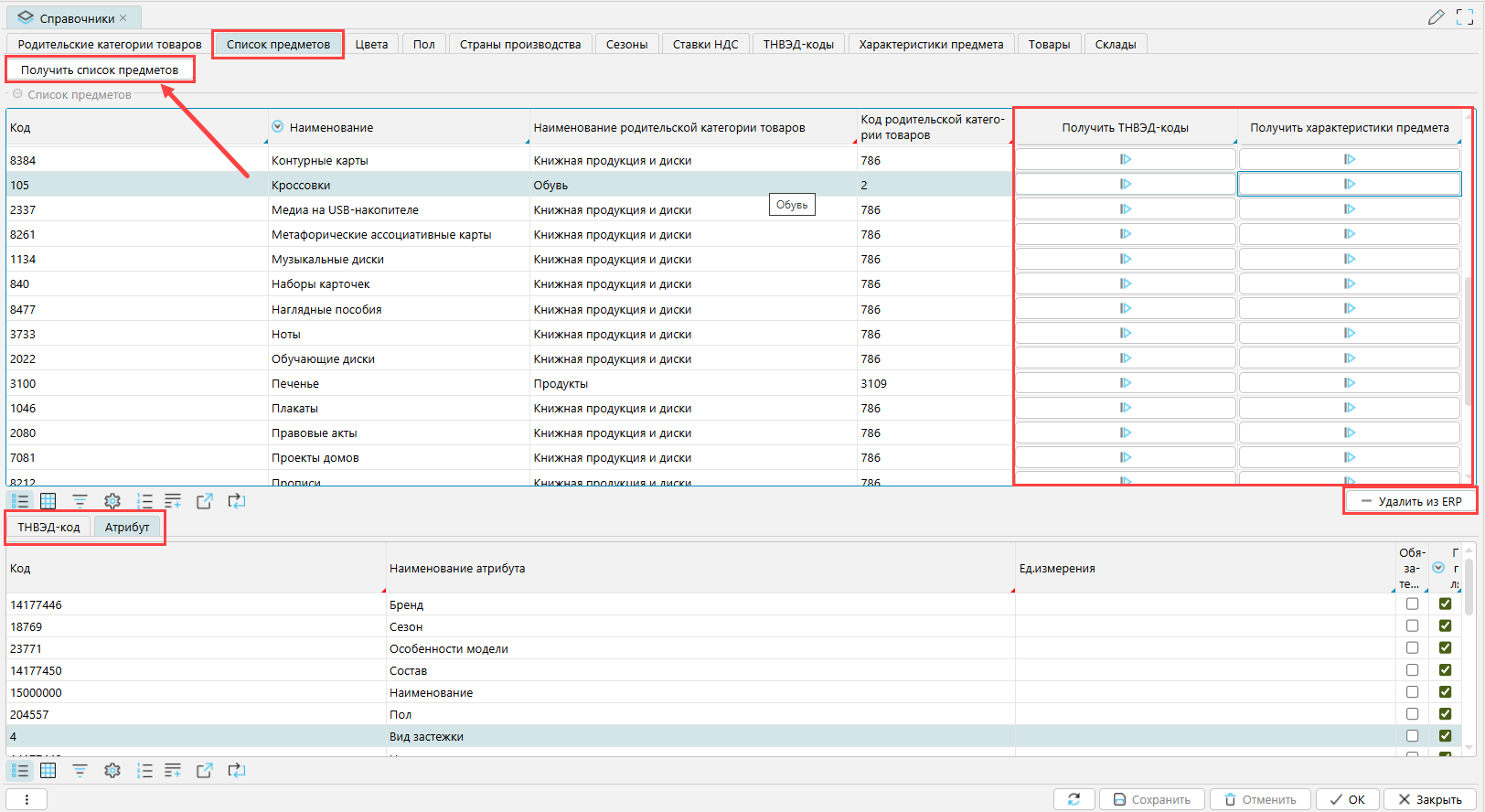Uncheck the green checkbox in Сезон row
1485x812 pixels.
(1445, 626)
